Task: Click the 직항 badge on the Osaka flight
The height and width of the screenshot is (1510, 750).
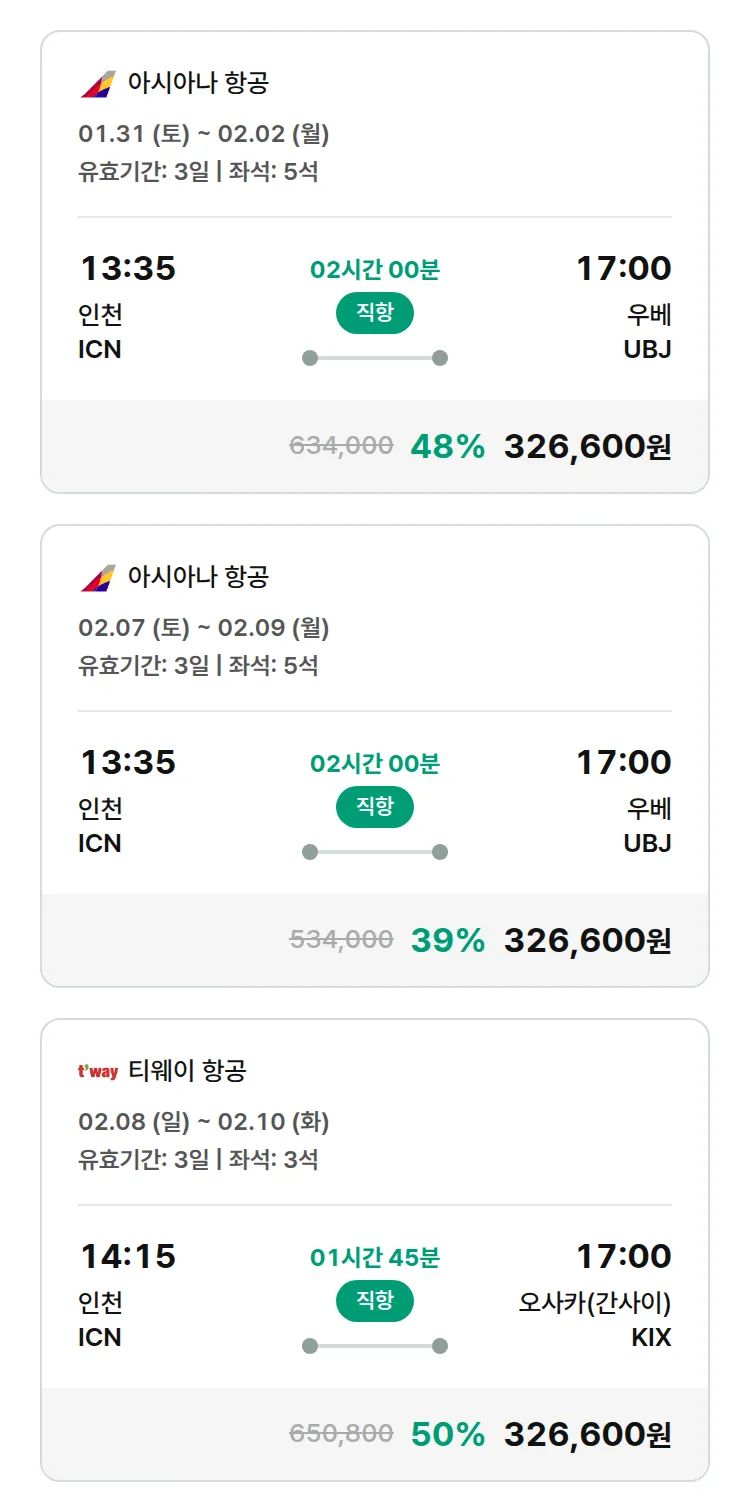Action: pyautogui.click(x=375, y=1301)
